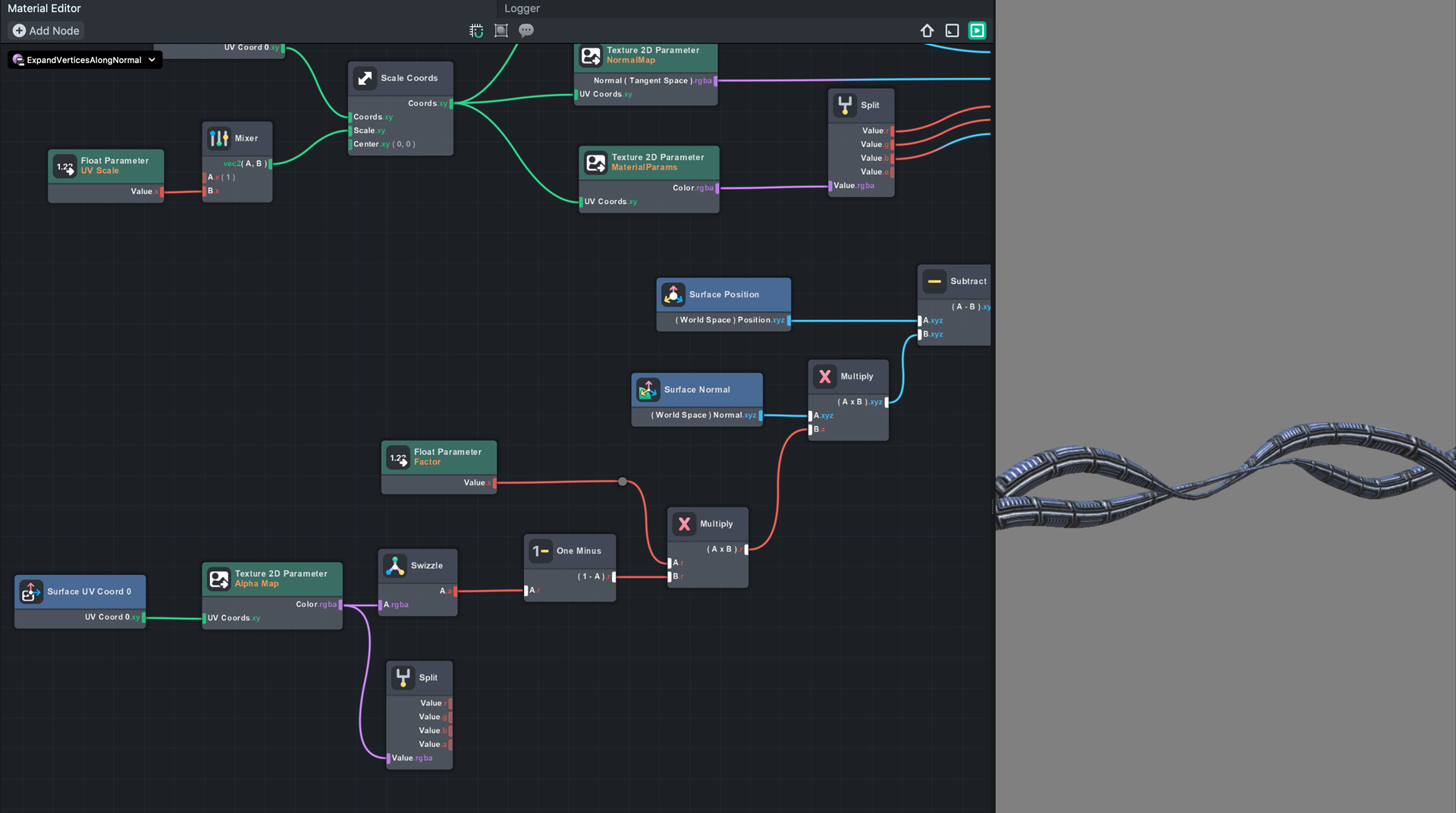Add a comment with speech bubble icon
Image resolution: width=1456 pixels, height=813 pixels.
tap(526, 31)
